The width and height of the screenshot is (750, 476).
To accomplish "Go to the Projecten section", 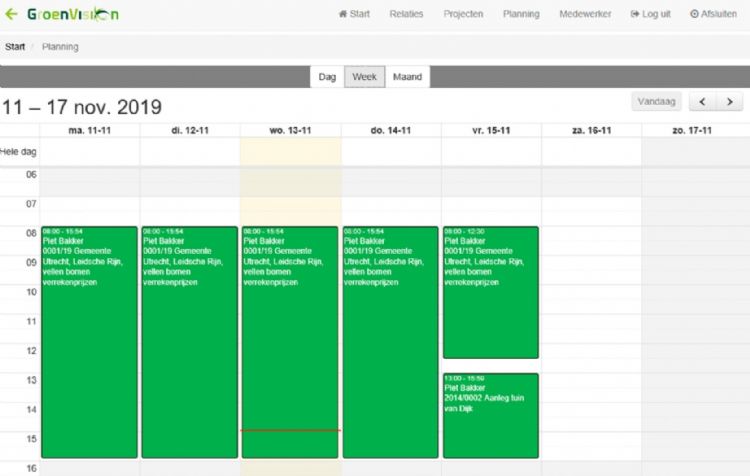I will pos(463,14).
